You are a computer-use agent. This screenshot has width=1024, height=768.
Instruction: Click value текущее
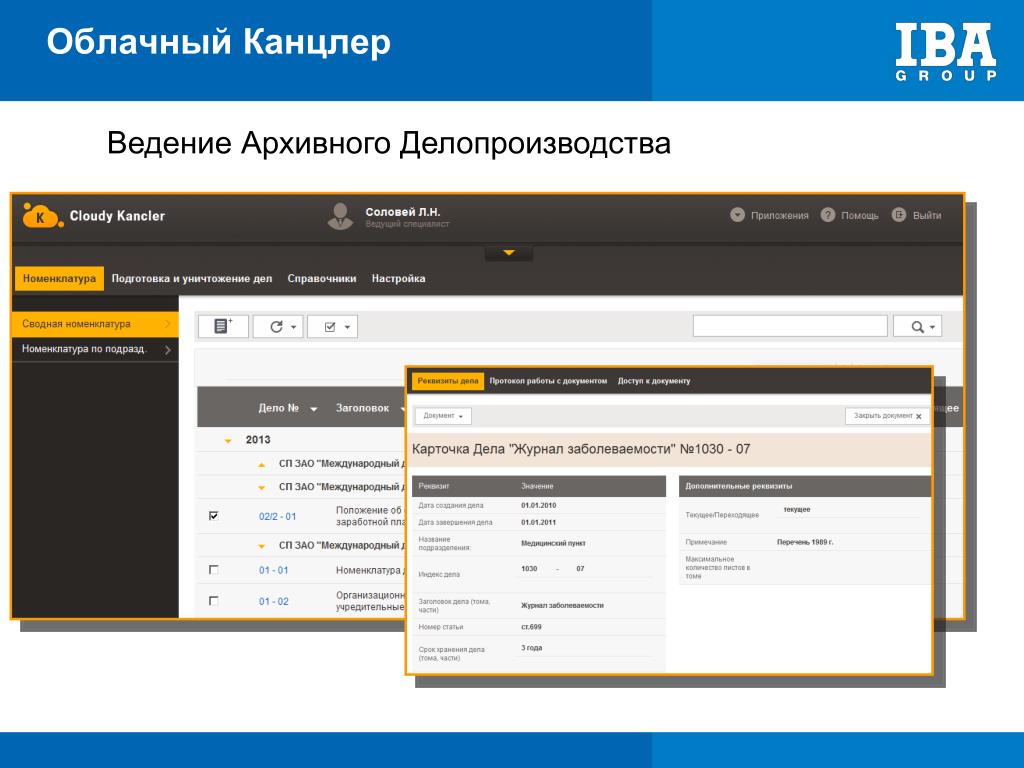pos(797,509)
